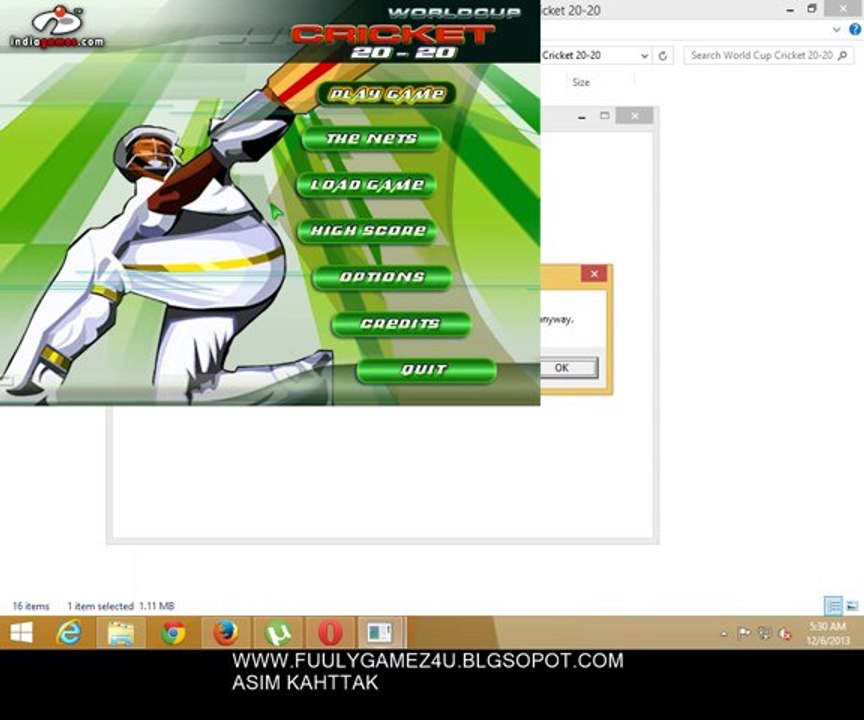864x720 pixels.
Task: Launch Google Chrome from taskbar
Action: pos(173,633)
